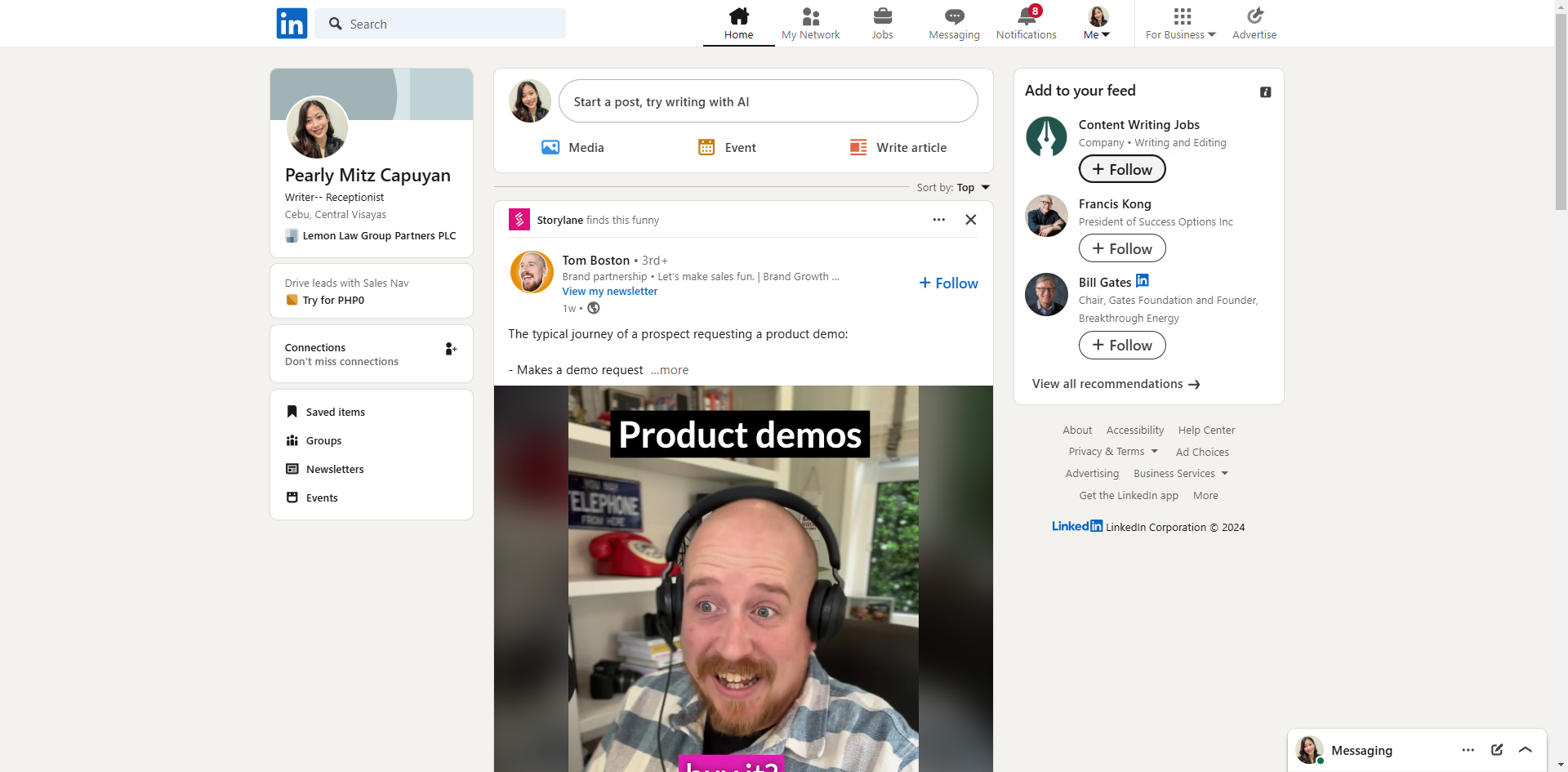Open the About footer link
The width and height of the screenshot is (1568, 772).
click(1077, 431)
